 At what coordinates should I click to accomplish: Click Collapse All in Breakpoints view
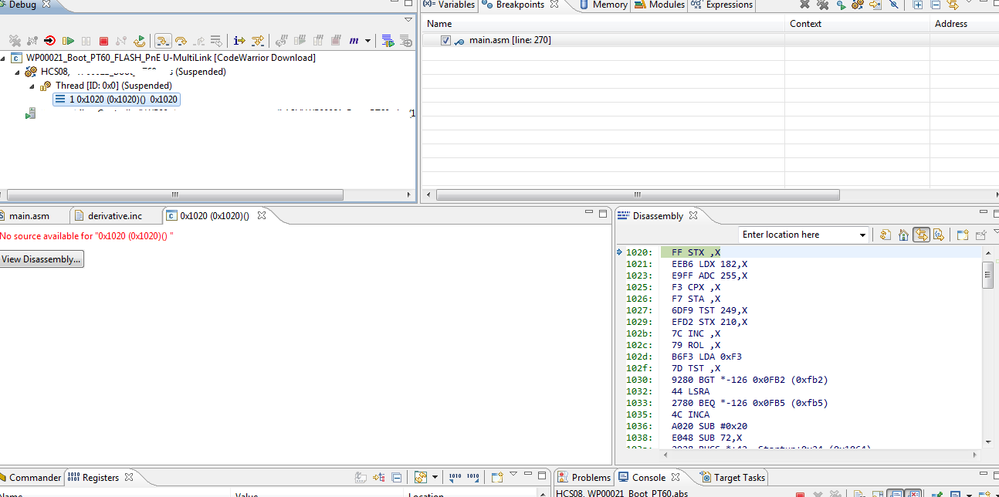(x=935, y=4)
